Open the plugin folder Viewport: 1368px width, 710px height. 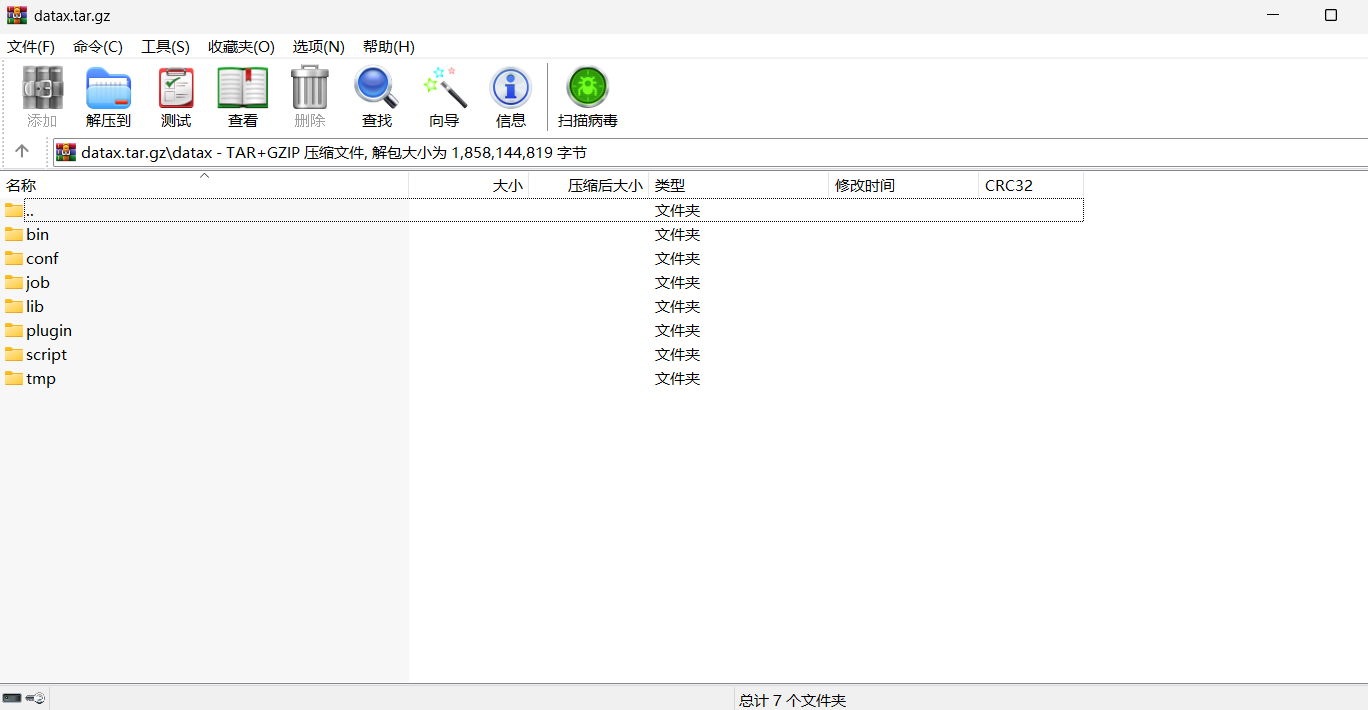tap(48, 330)
